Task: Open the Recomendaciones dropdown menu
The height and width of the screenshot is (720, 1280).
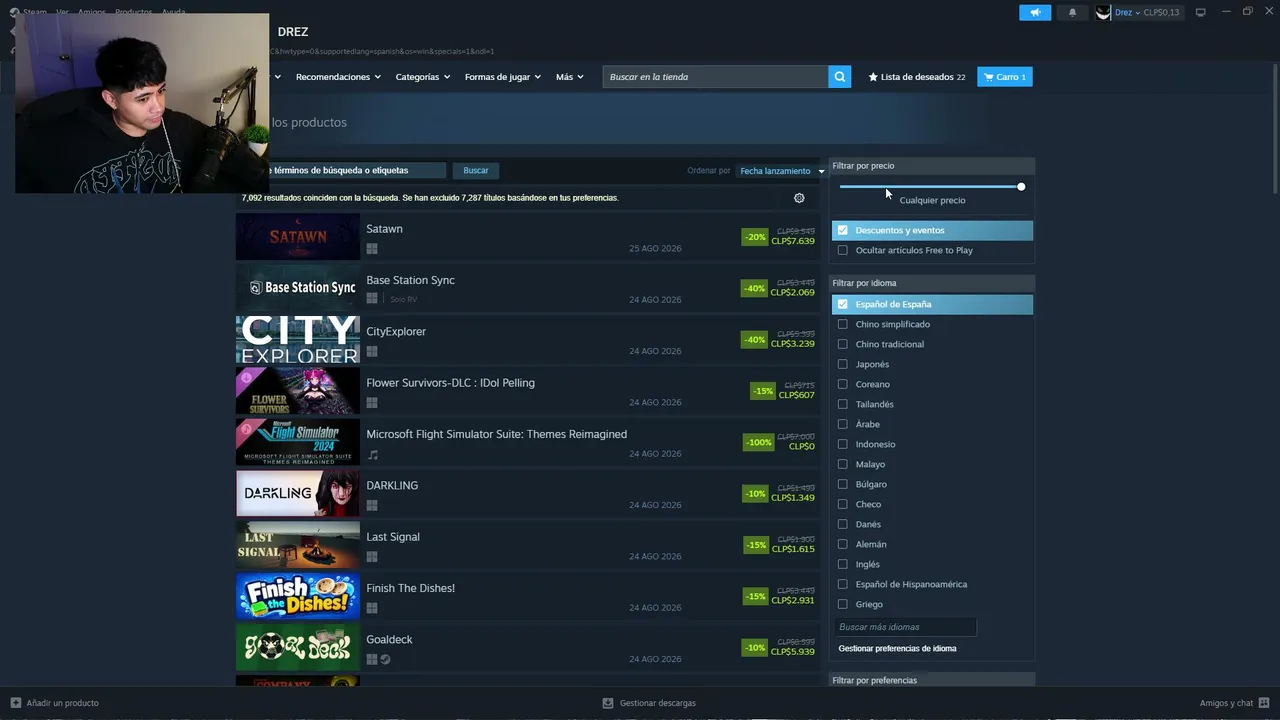Action: [338, 77]
